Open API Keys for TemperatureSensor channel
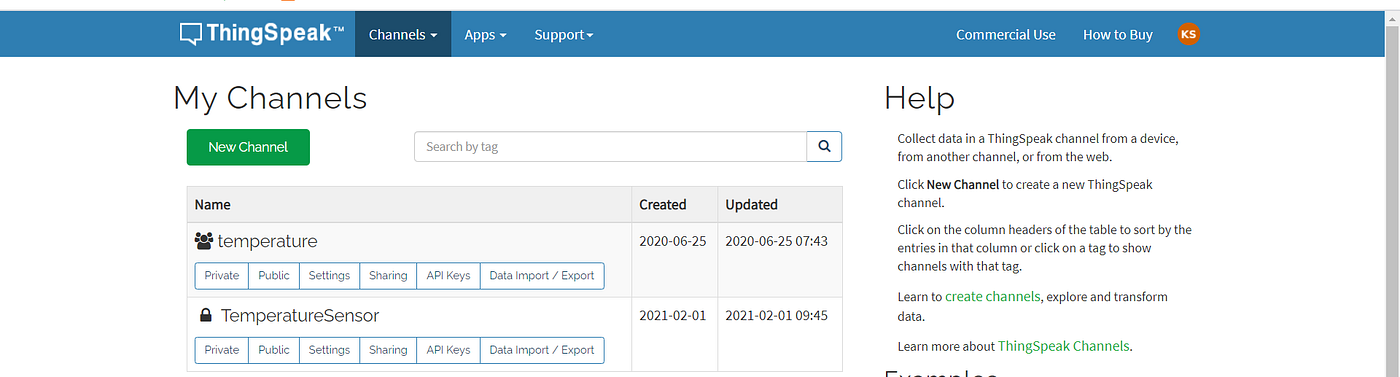Screen dimensions: 1400x377 [x=448, y=350]
